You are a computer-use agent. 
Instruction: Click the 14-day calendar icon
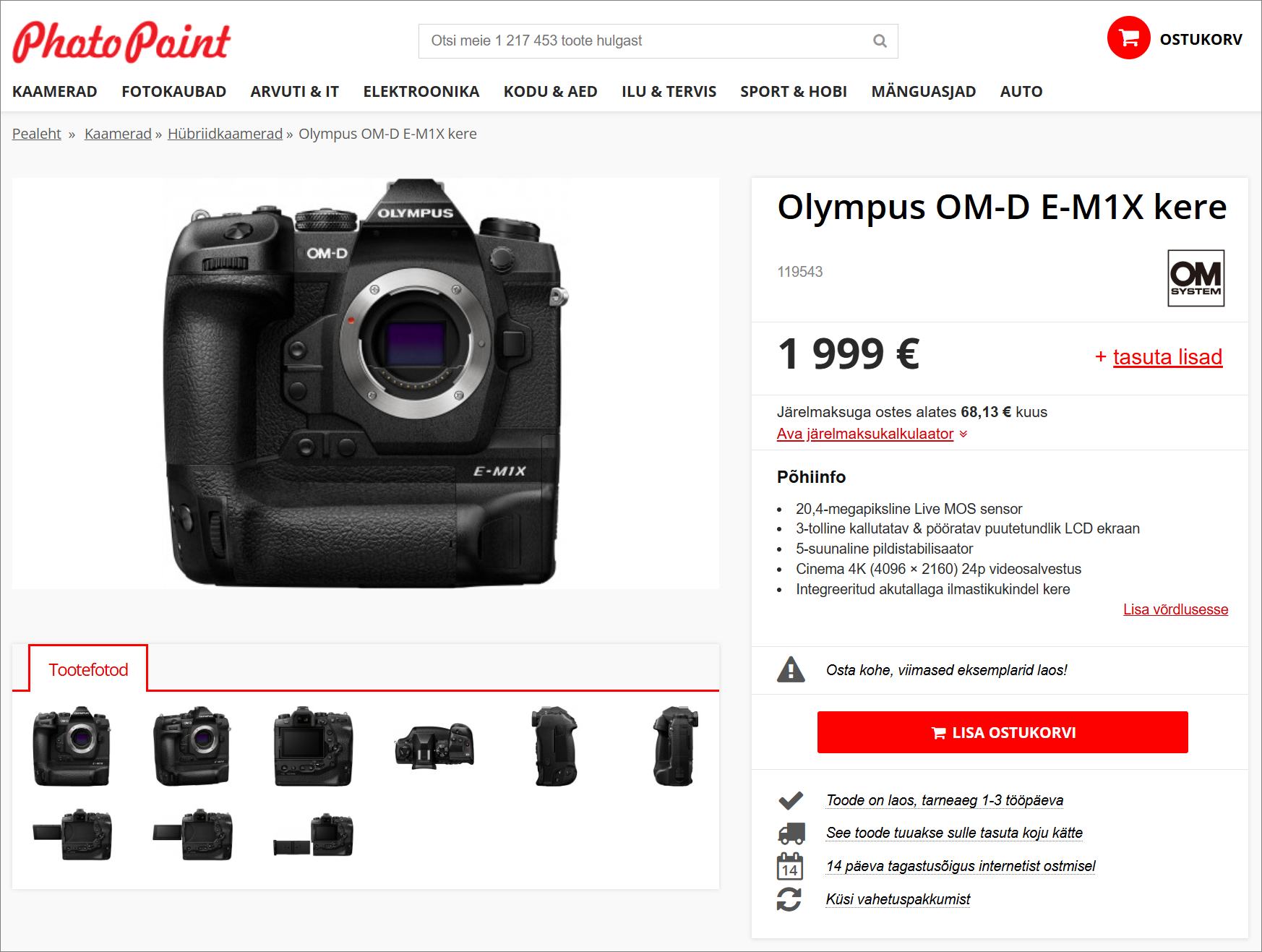pos(789,866)
